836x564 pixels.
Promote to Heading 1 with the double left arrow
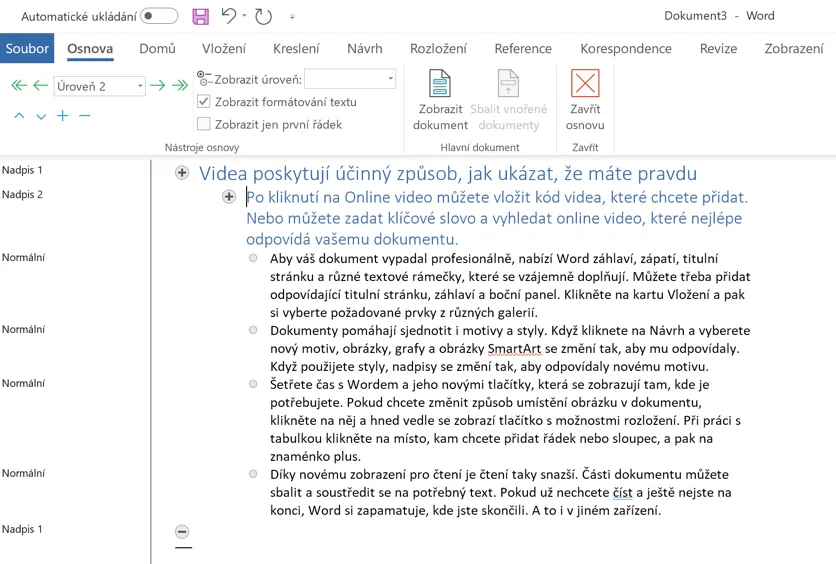coord(19,85)
